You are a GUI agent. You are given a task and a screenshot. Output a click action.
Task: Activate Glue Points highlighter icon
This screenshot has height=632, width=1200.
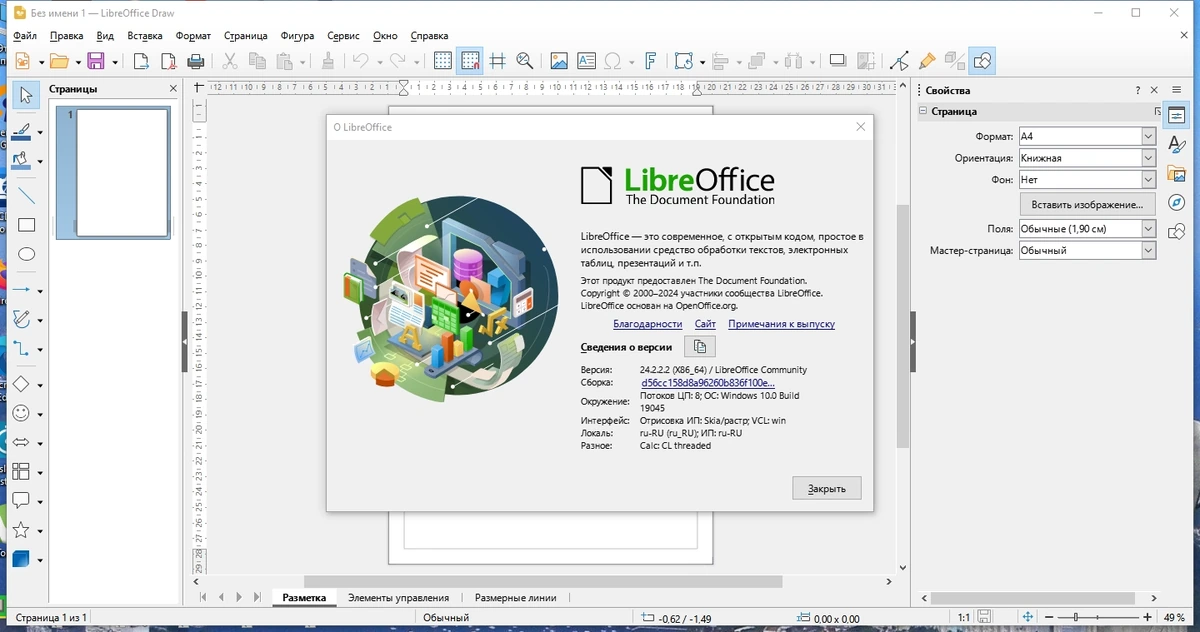click(927, 61)
